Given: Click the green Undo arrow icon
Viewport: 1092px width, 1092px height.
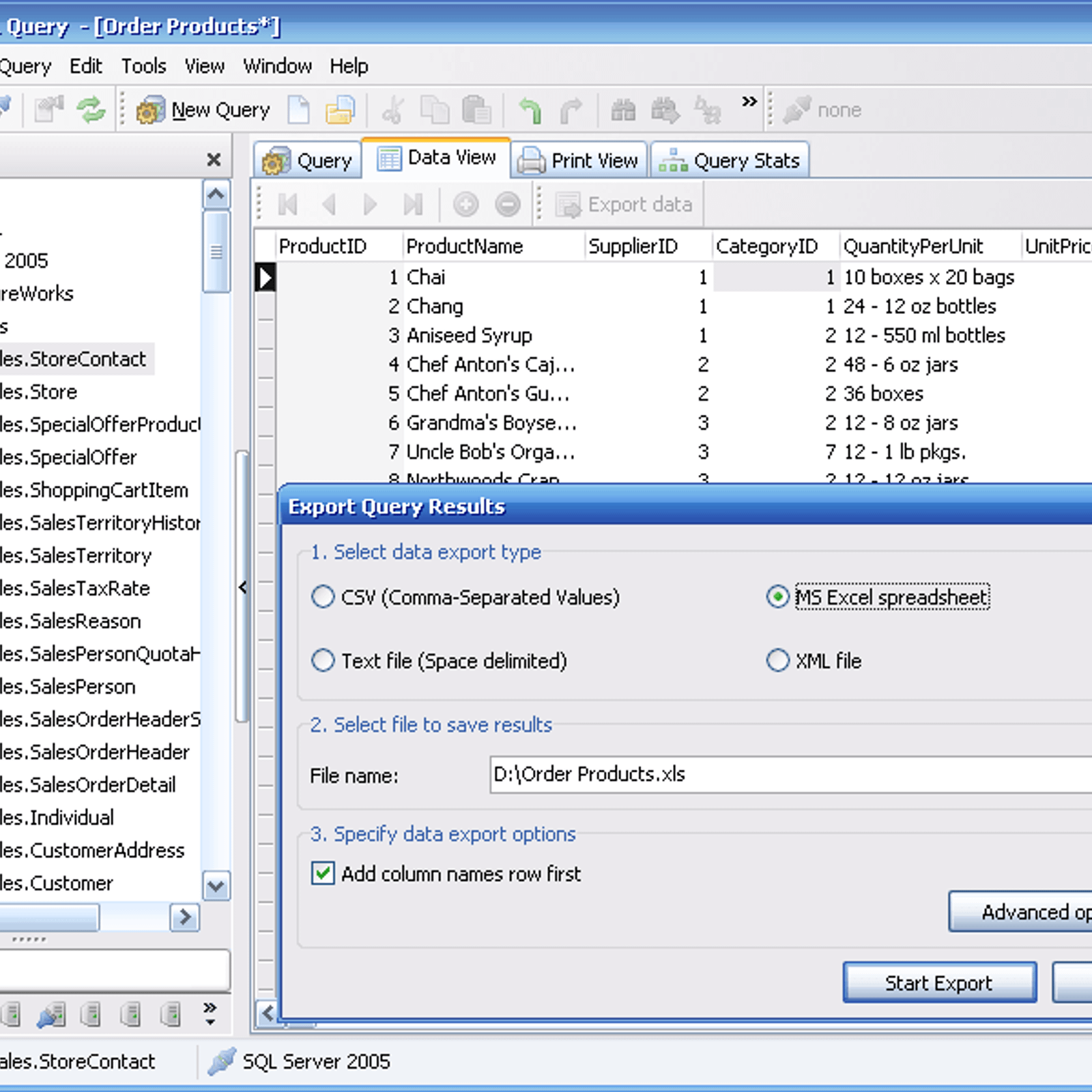Looking at the screenshot, I should point(530,110).
